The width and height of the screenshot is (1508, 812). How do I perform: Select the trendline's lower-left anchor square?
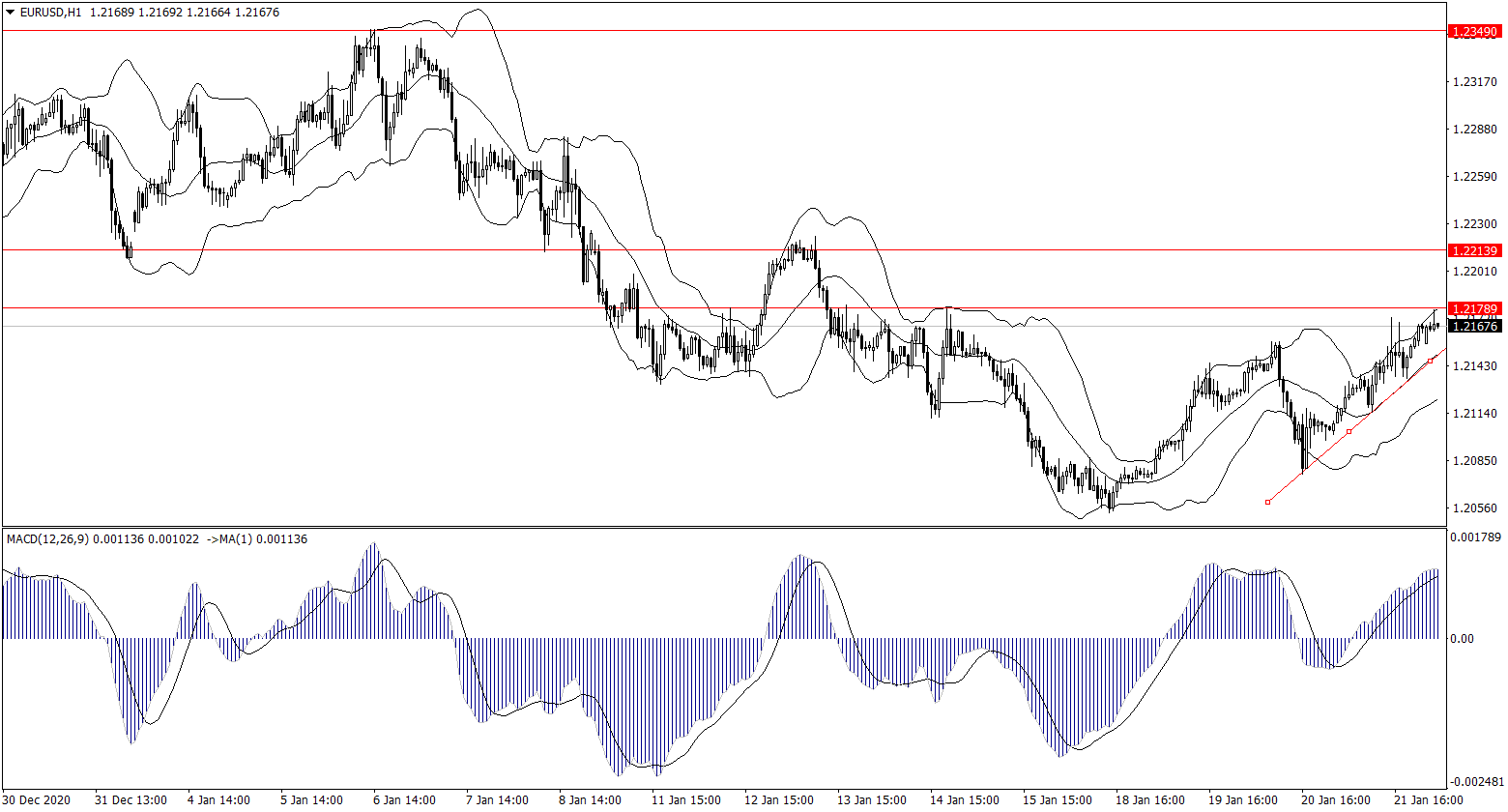[1267, 502]
